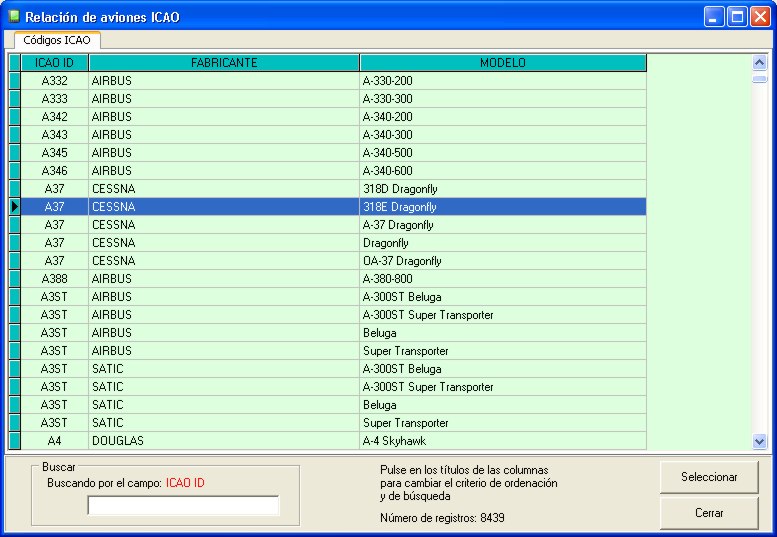The width and height of the screenshot is (777, 537).
Task: Click row selector of the A-4 Skyhawk row
Action: pos(15,441)
